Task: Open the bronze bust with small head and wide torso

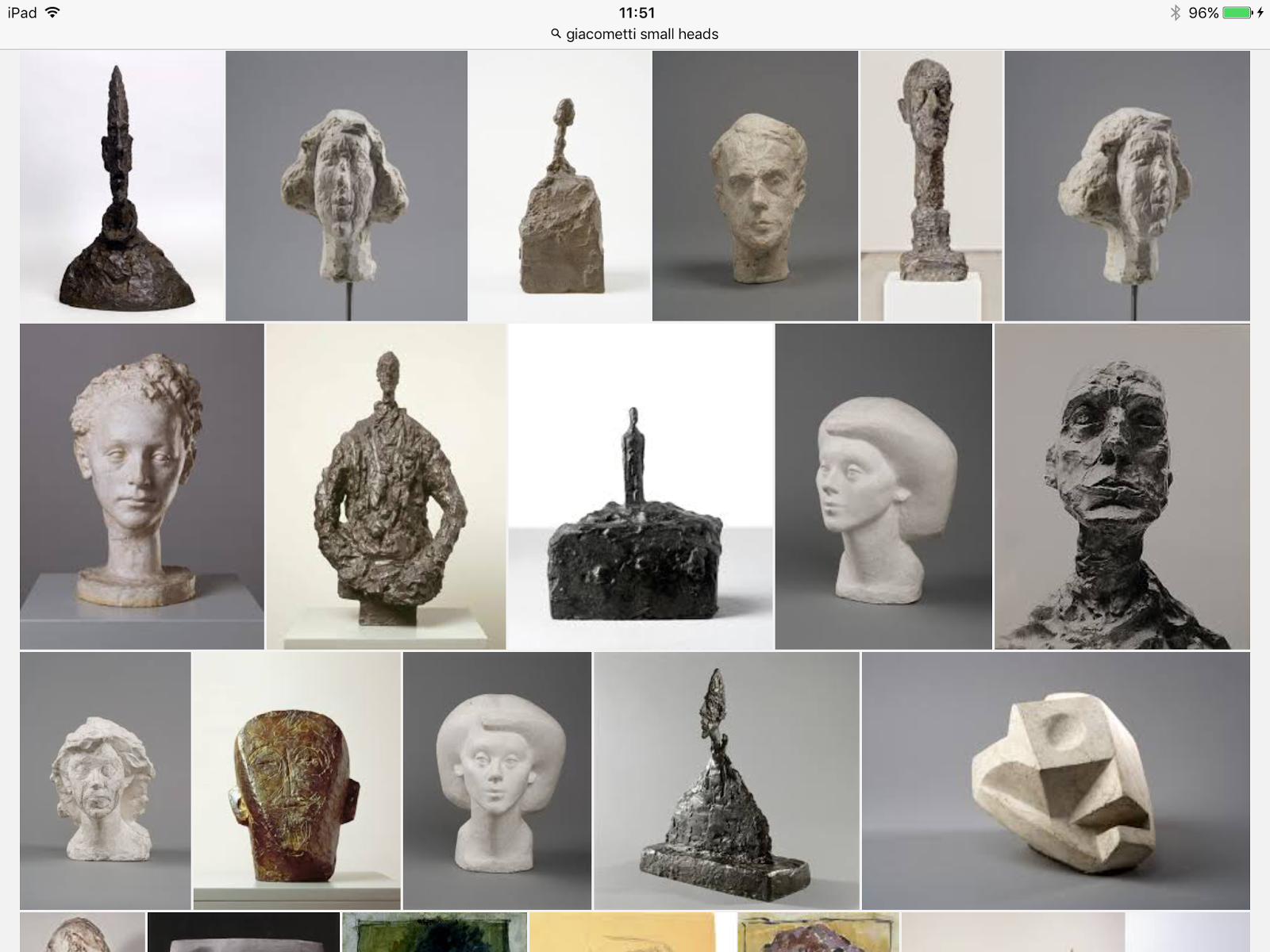Action: click(386, 486)
